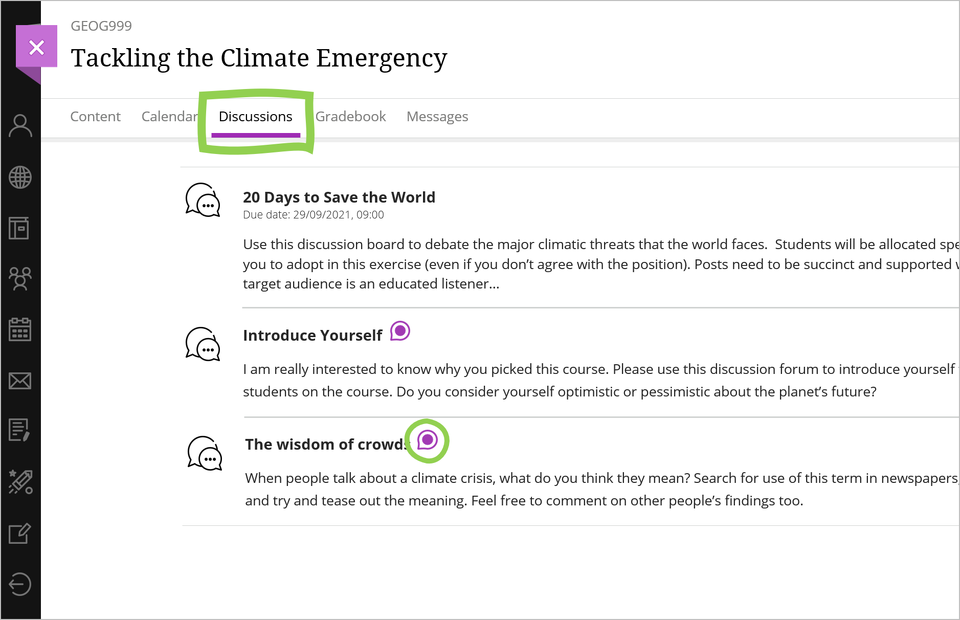Click the course title Tackling the Climate Emergency
The width and height of the screenshot is (960, 620).
click(259, 58)
